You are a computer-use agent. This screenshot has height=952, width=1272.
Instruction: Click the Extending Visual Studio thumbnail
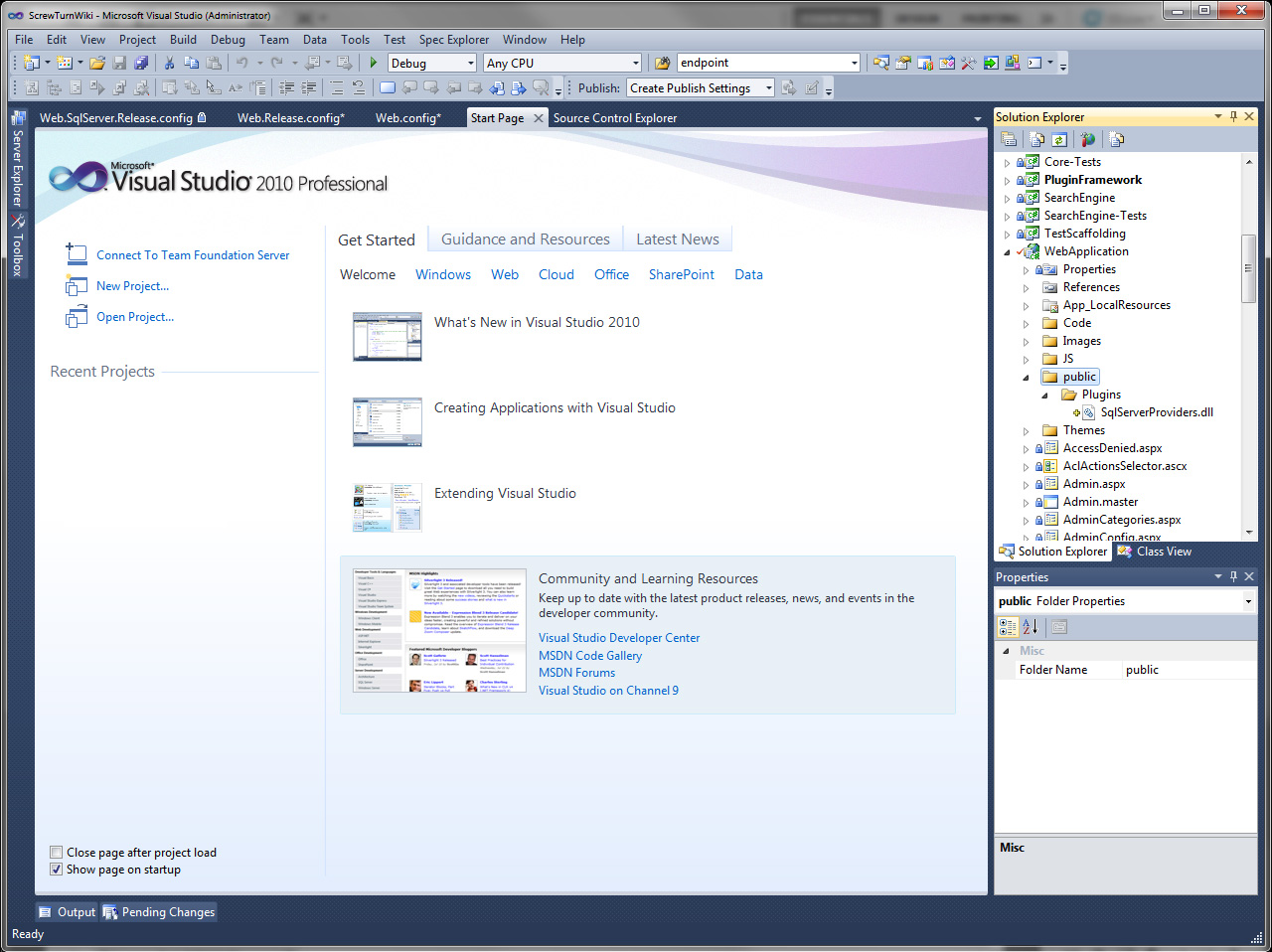[388, 507]
